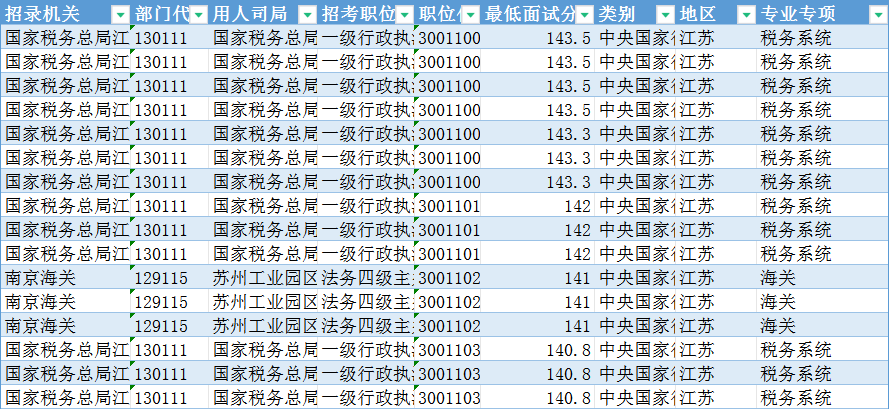This screenshot has height=409, width=889.
Task: Select the 类别 header cell text
Action: (617, 14)
